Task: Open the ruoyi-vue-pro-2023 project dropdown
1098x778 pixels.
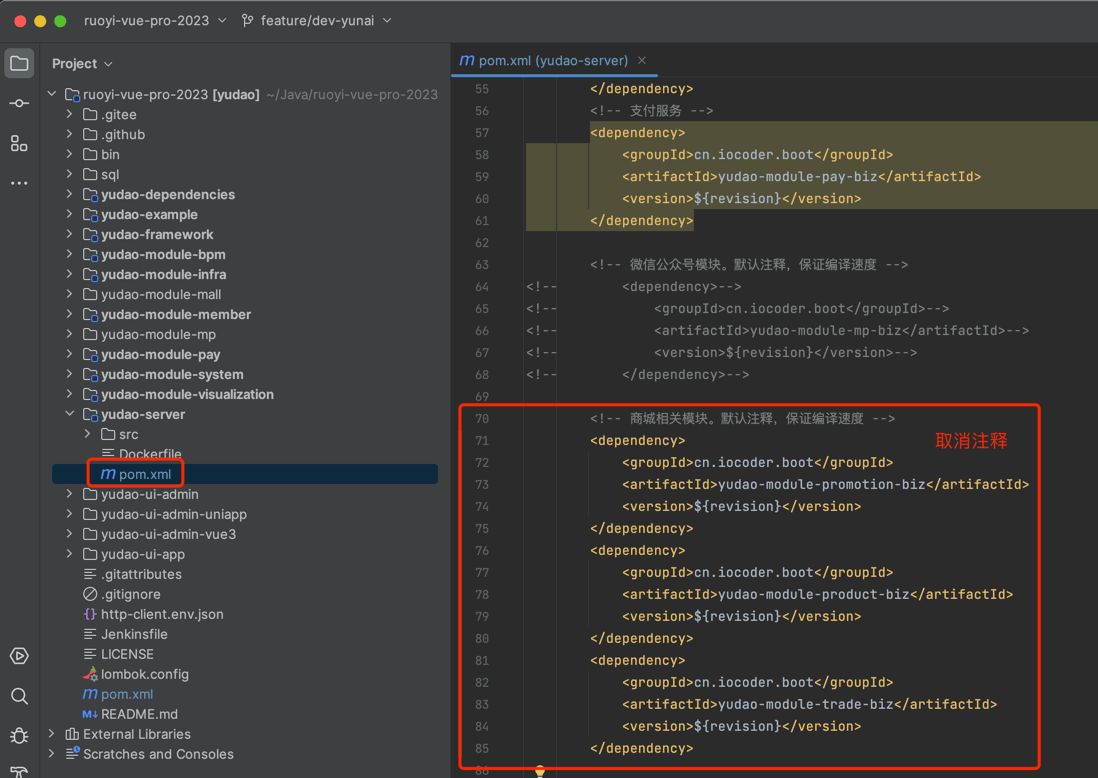Action: tap(155, 21)
